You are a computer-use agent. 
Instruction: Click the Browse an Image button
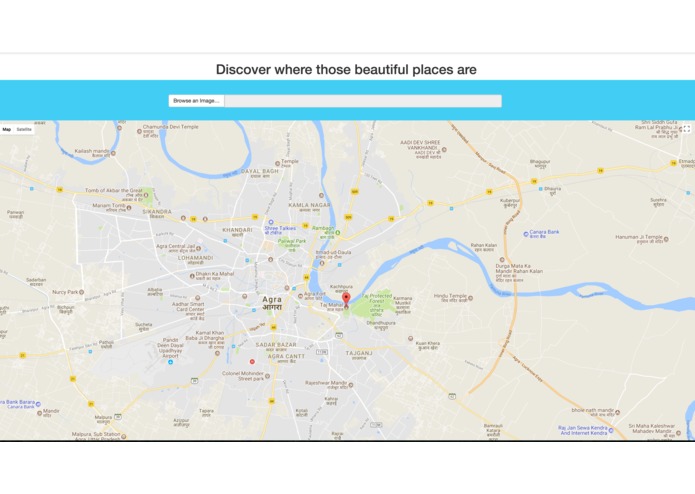tap(196, 101)
